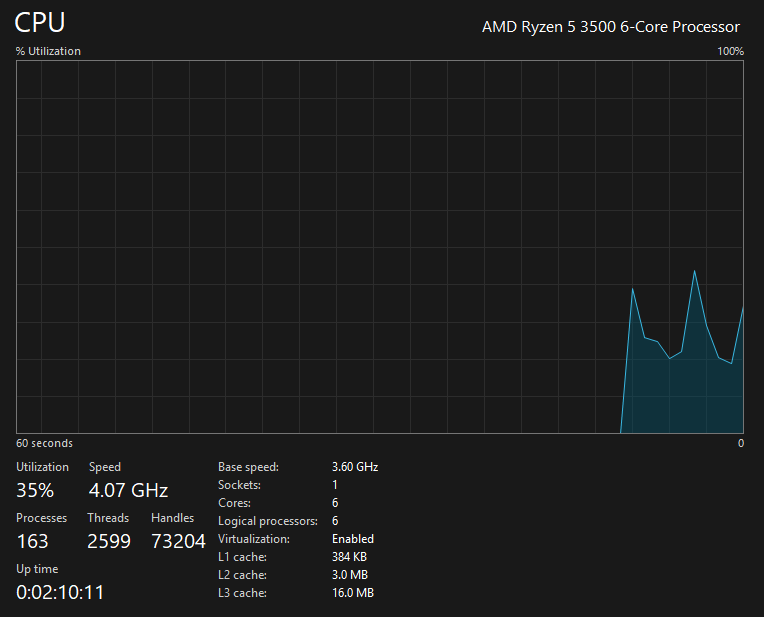Click the L1 cache label

coord(242,557)
